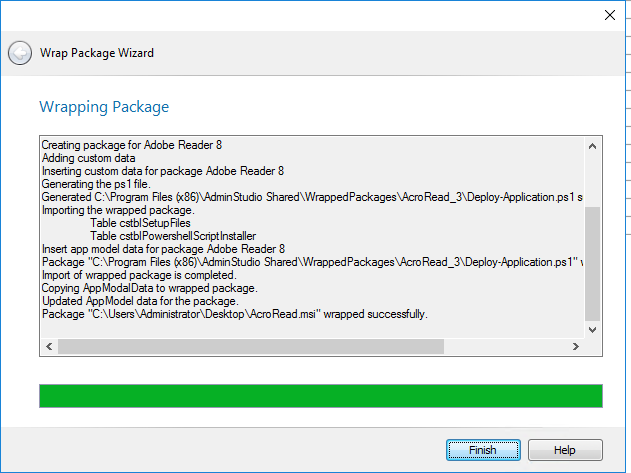631x473 pixels.
Task: Click the log's scroll down arrow
Action: tap(592, 328)
